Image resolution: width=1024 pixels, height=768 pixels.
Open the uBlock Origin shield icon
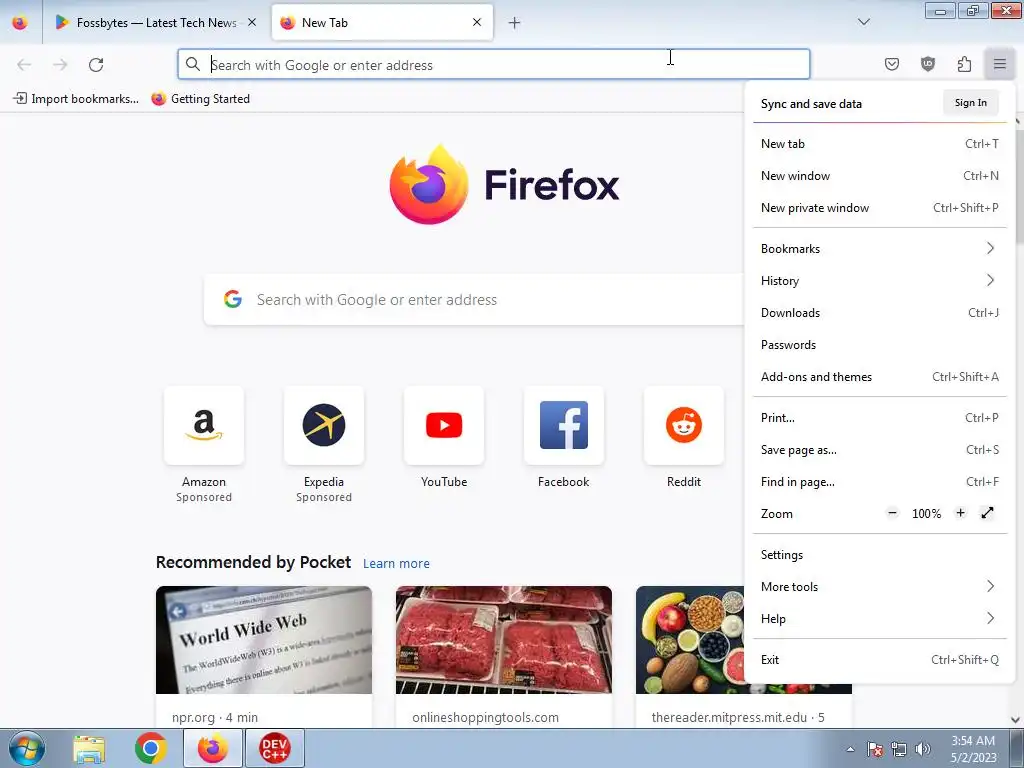click(x=927, y=64)
